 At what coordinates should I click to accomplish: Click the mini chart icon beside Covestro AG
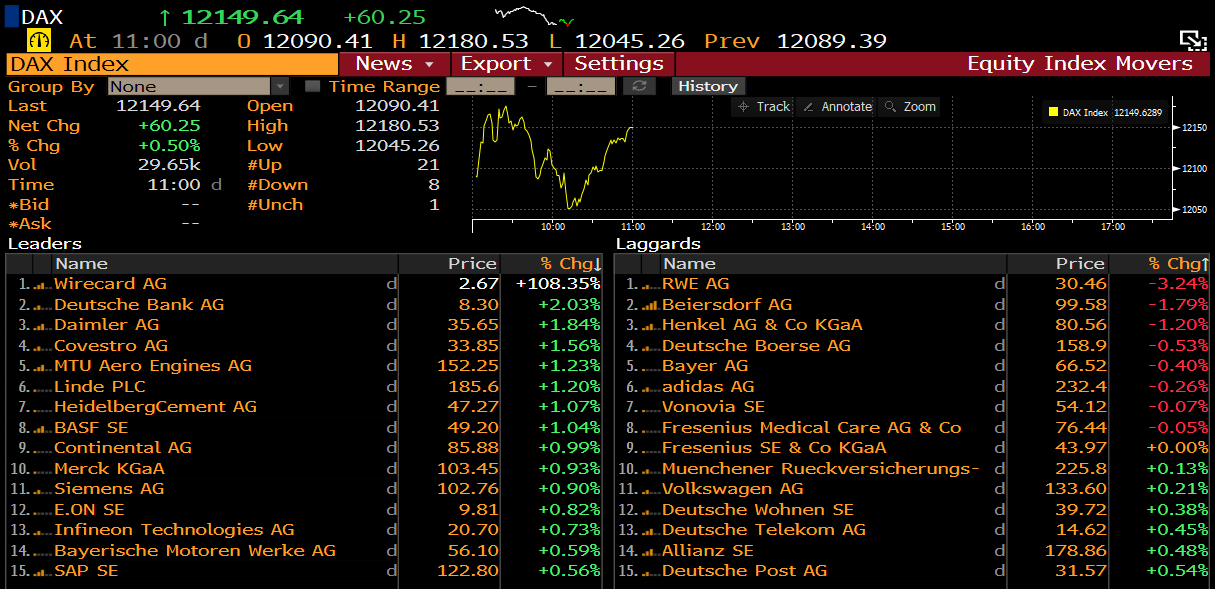click(x=42, y=346)
